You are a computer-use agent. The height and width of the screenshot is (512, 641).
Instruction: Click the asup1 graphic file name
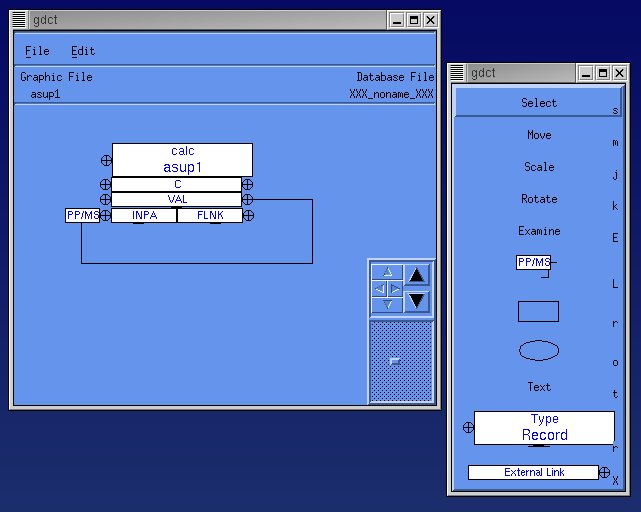(x=45, y=94)
